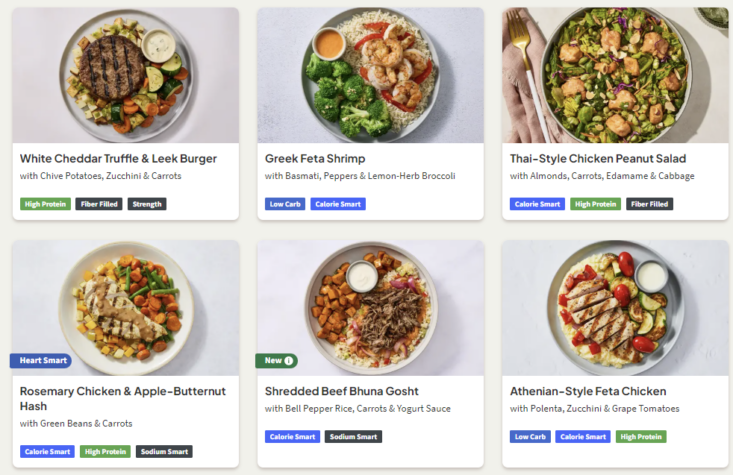The width and height of the screenshot is (733, 475).
Task: Open the Shredded Beef Bhuna Gosht picture
Action: [x=371, y=308]
